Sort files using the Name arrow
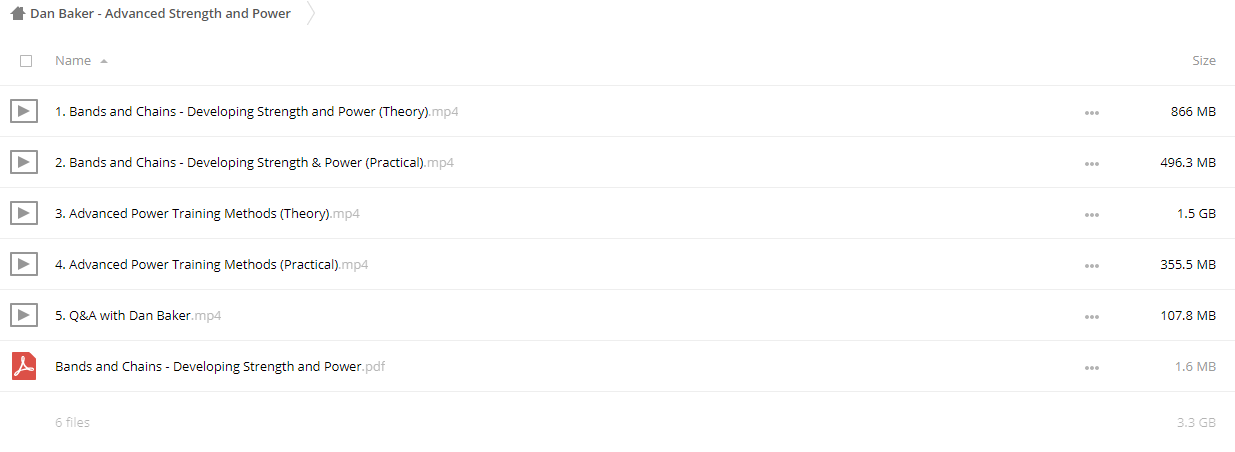This screenshot has height=452, width=1235. click(104, 61)
